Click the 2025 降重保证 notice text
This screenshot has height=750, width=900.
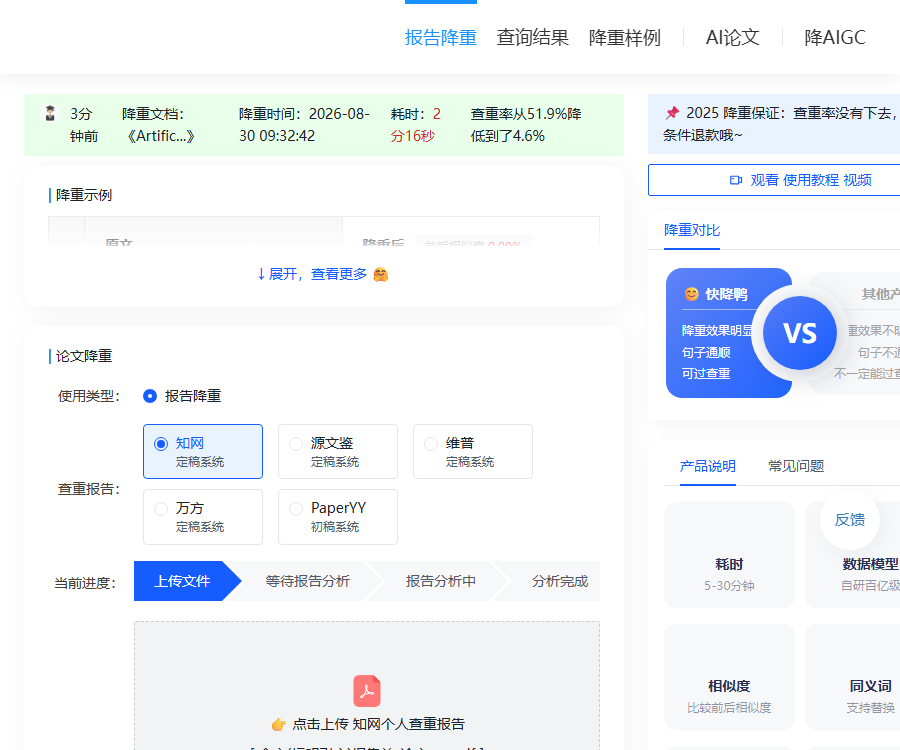click(x=781, y=124)
